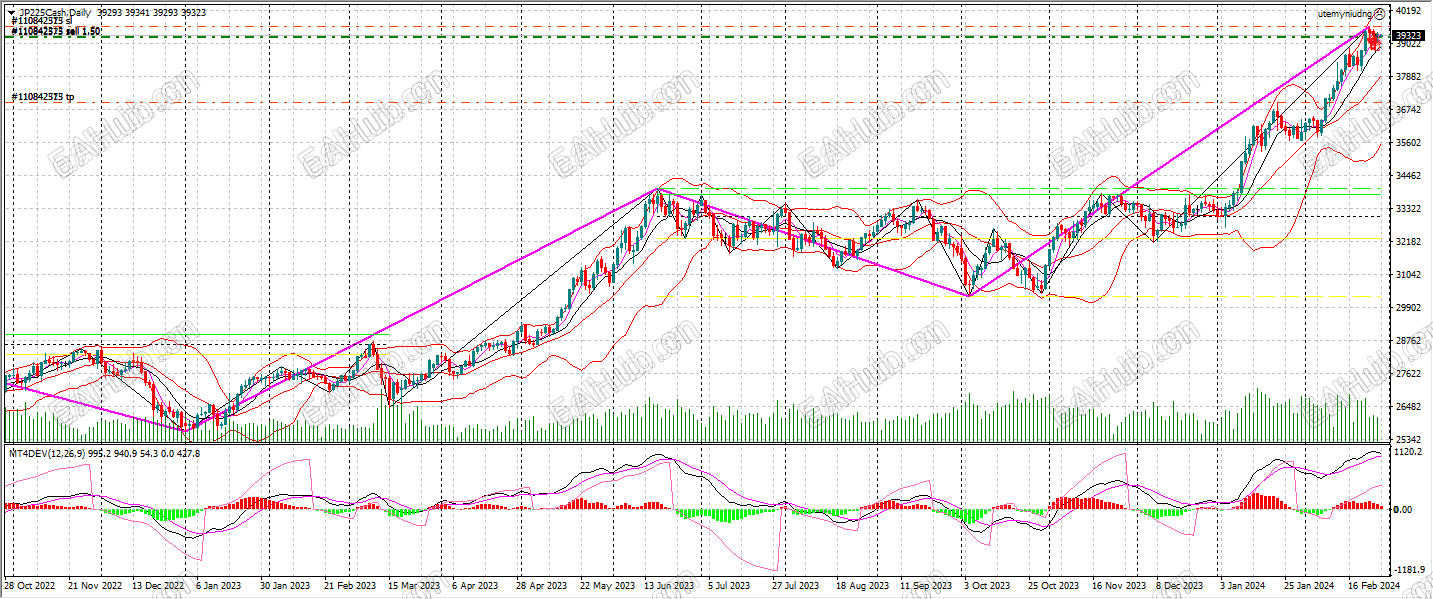
Task: Click the 33322 price scale label
Action: 1408,209
